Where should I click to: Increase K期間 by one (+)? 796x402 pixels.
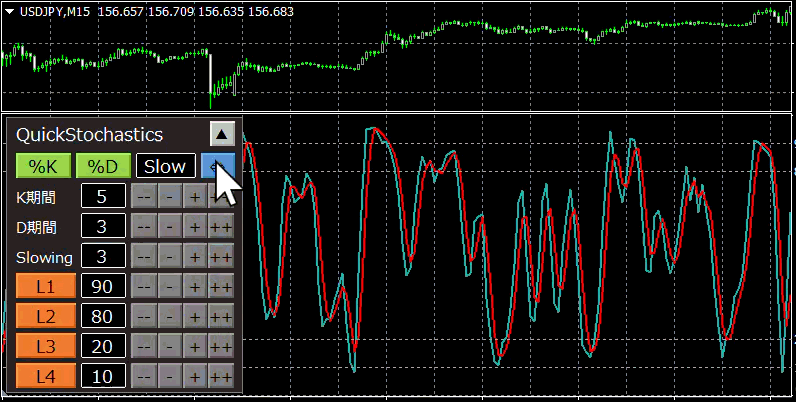[x=195, y=196]
